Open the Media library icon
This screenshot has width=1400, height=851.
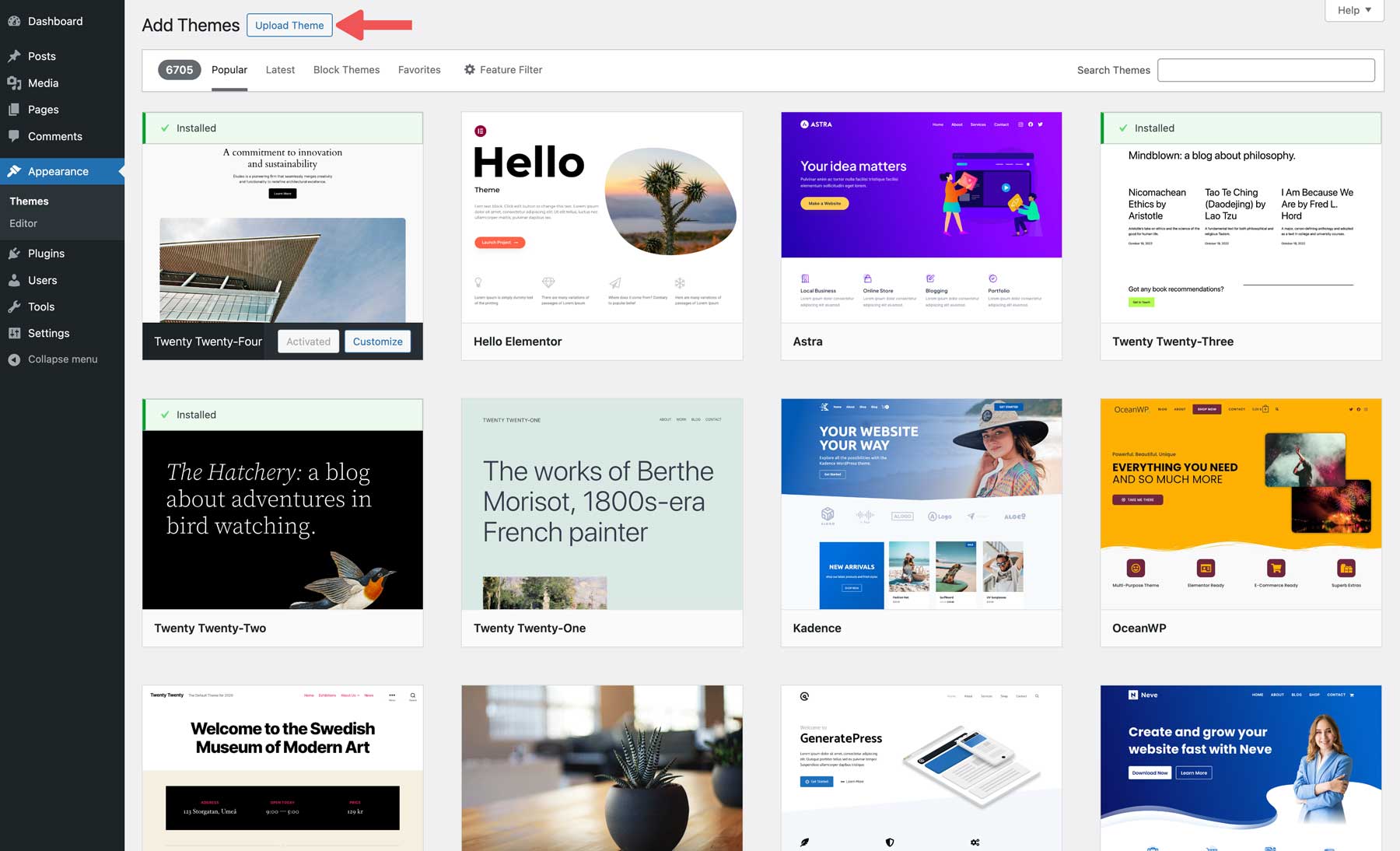14,82
